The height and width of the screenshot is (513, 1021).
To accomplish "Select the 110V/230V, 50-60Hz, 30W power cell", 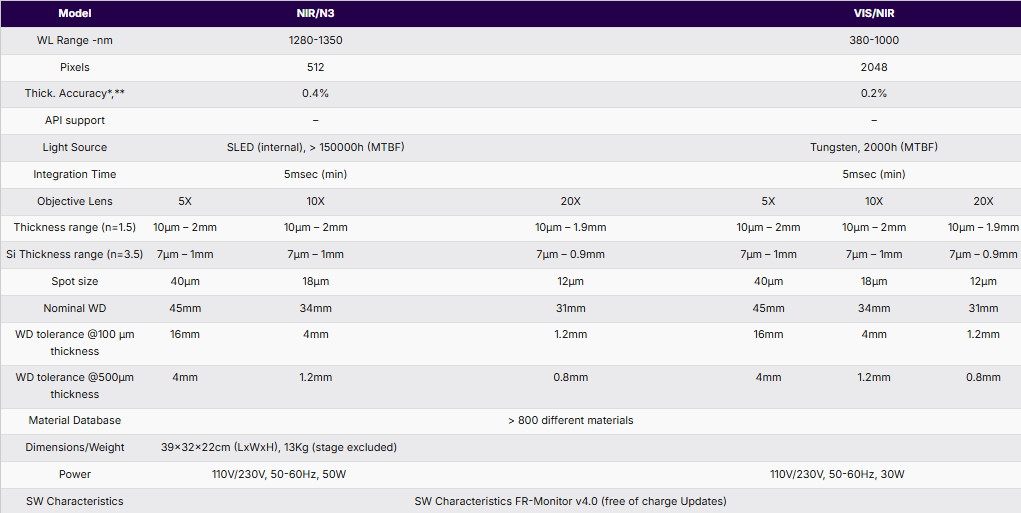I will click(x=837, y=474).
